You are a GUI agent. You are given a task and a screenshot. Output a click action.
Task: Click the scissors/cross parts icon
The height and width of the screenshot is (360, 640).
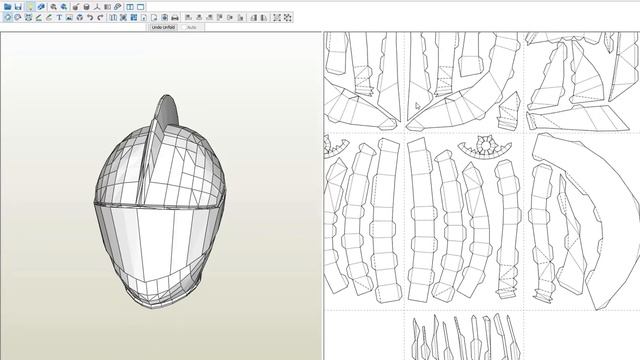(x=123, y=18)
